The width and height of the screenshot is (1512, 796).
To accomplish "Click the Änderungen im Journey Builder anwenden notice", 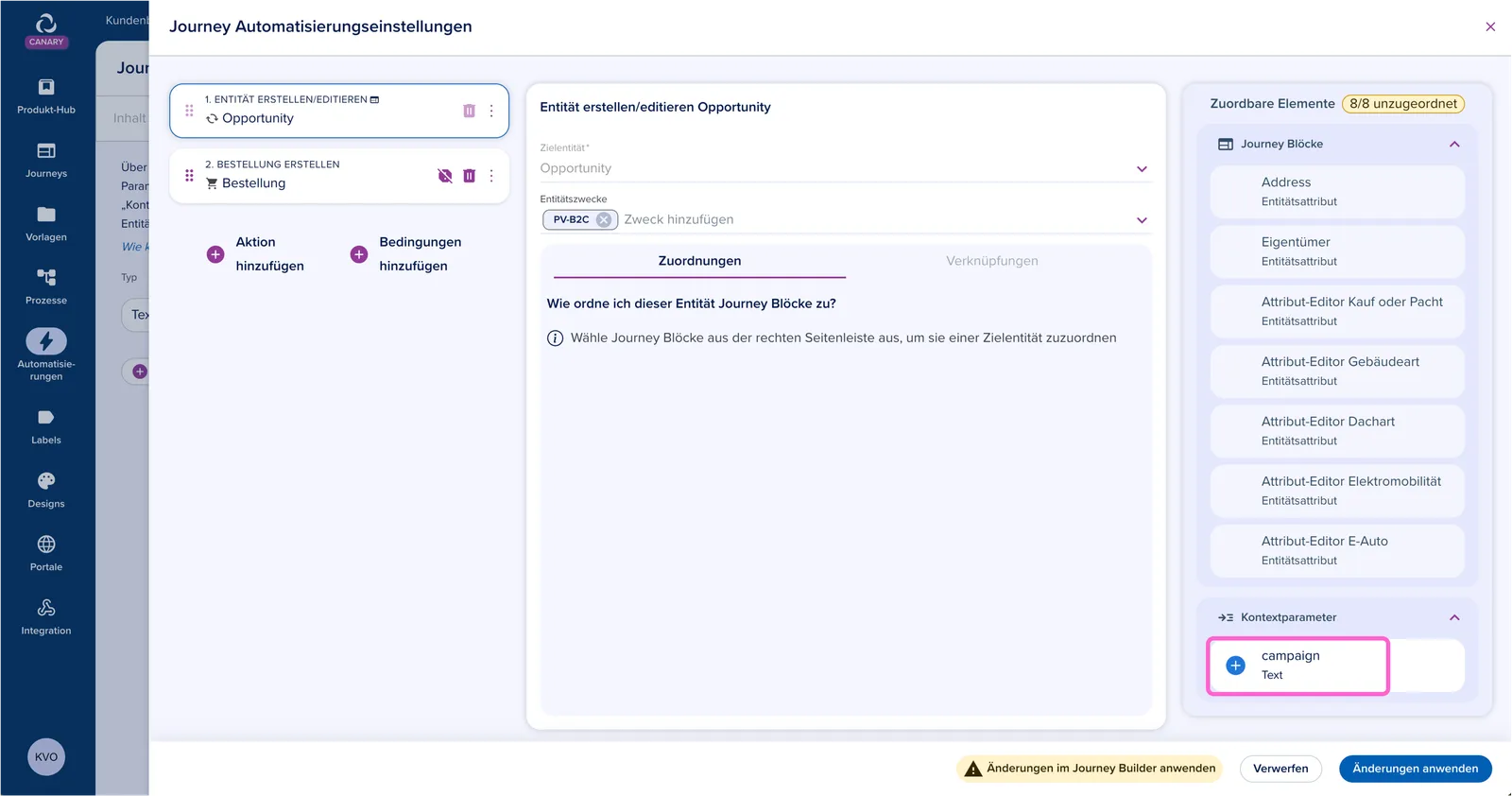I will [1090, 769].
